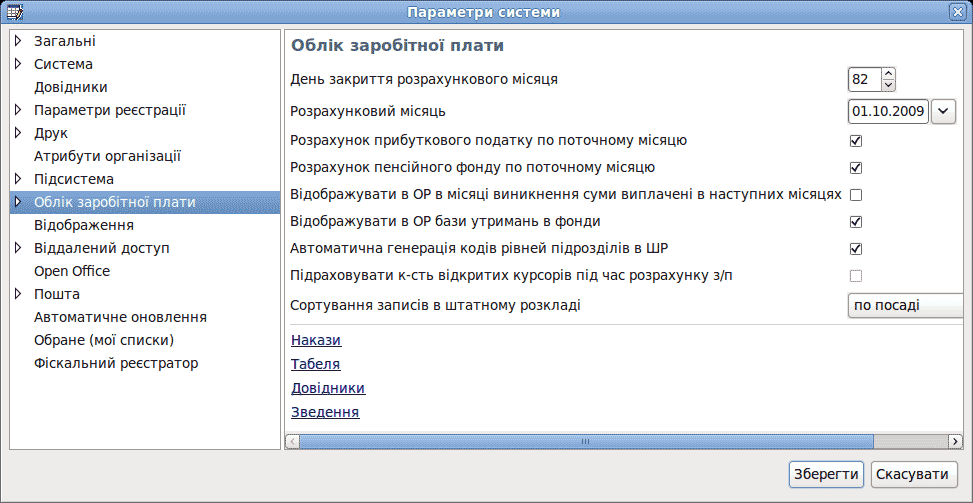Decrease the closing day spinner value
This screenshot has width=973, height=503.
point(889,85)
